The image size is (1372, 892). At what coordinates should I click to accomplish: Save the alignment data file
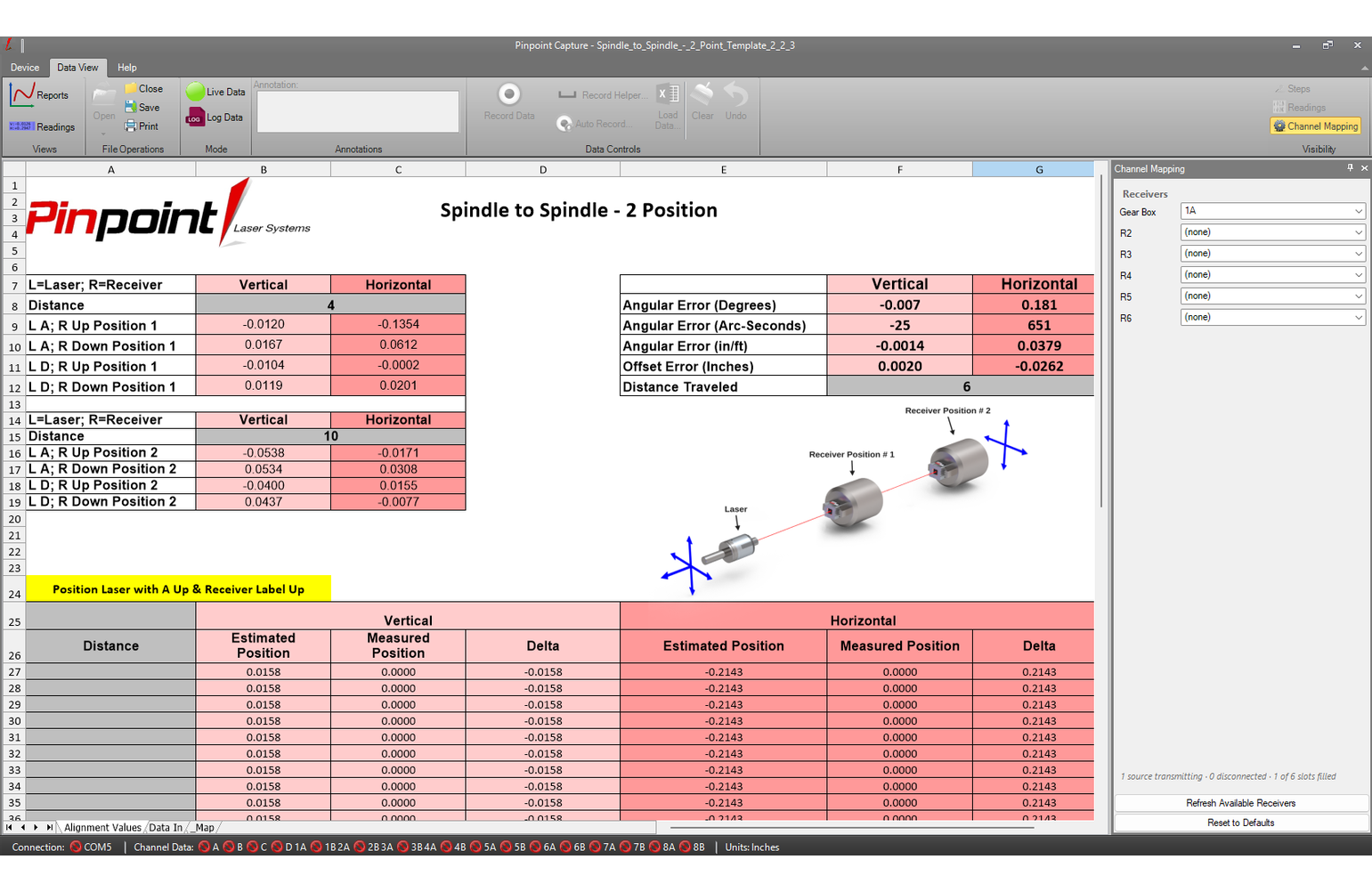pyautogui.click(x=142, y=108)
